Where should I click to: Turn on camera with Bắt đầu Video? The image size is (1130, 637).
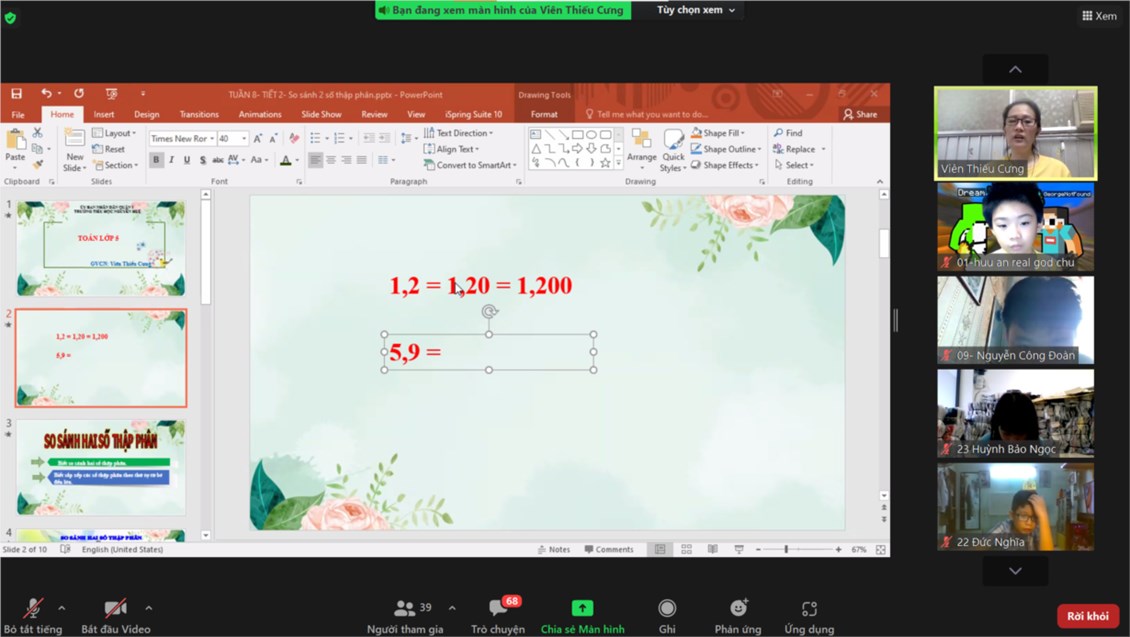click(116, 608)
